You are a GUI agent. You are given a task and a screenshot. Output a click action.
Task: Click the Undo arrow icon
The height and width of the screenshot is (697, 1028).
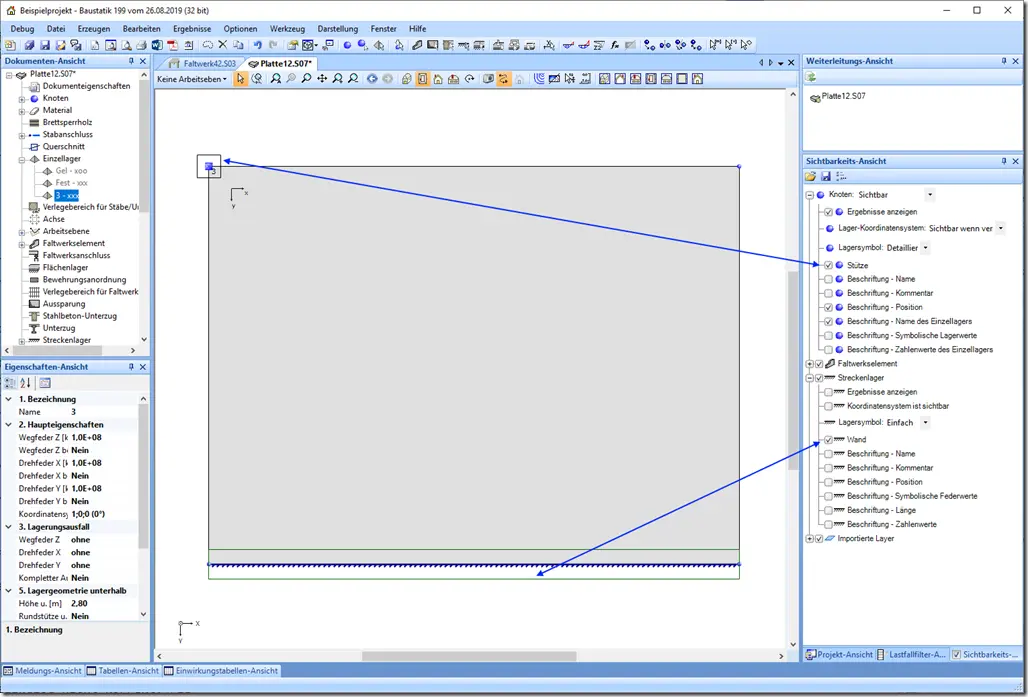258,45
